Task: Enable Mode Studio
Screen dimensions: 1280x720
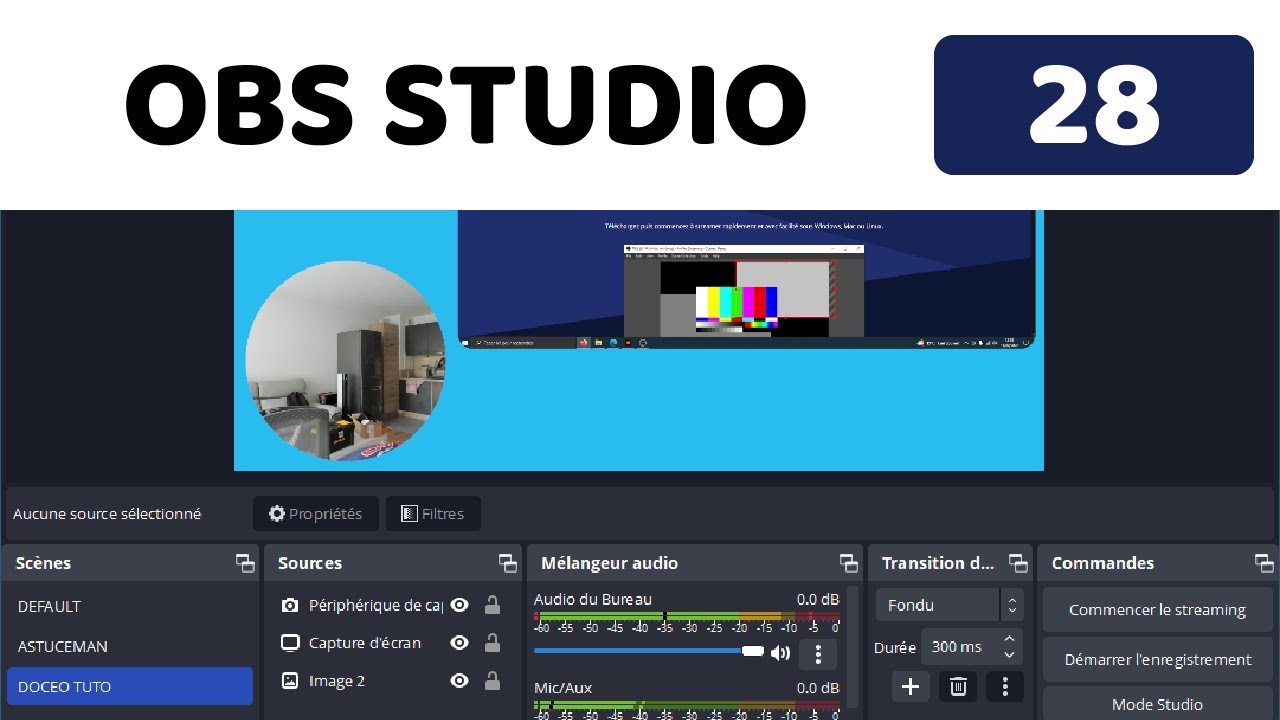Action: [x=1157, y=704]
